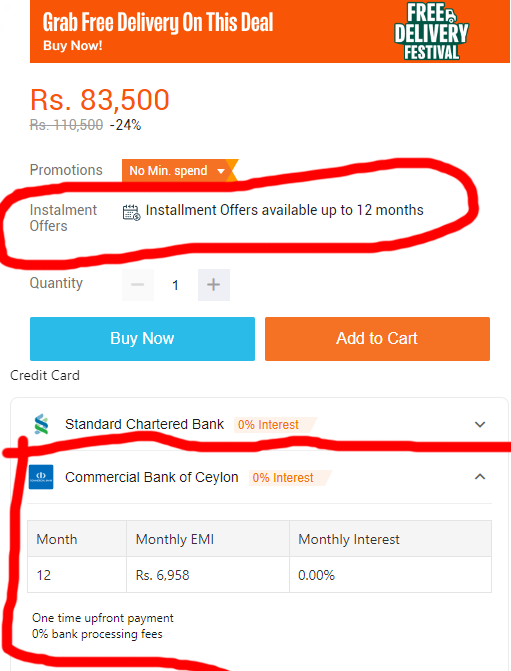
Task: Click the Rs. 83,500 price
Action: pos(100,100)
